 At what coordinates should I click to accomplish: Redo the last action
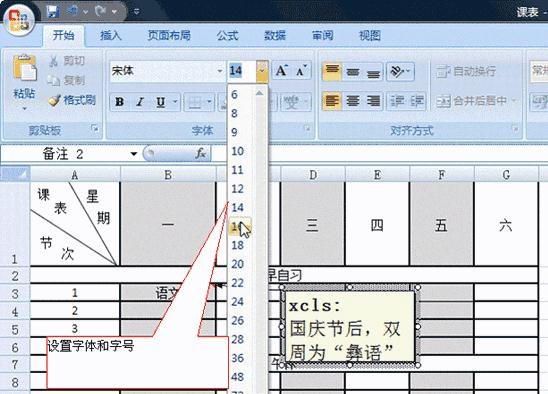click(101, 12)
